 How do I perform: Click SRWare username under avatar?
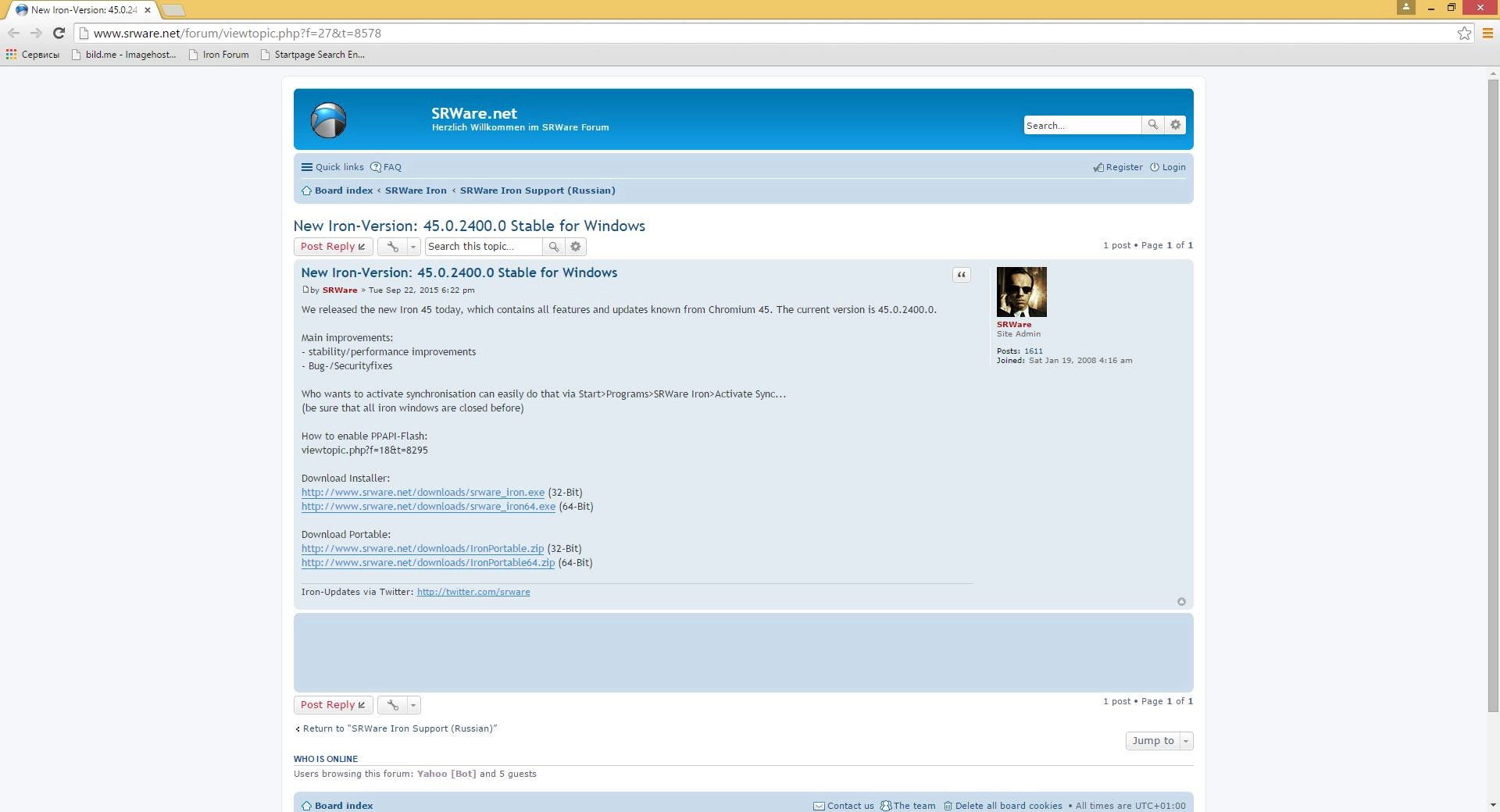coord(1014,324)
